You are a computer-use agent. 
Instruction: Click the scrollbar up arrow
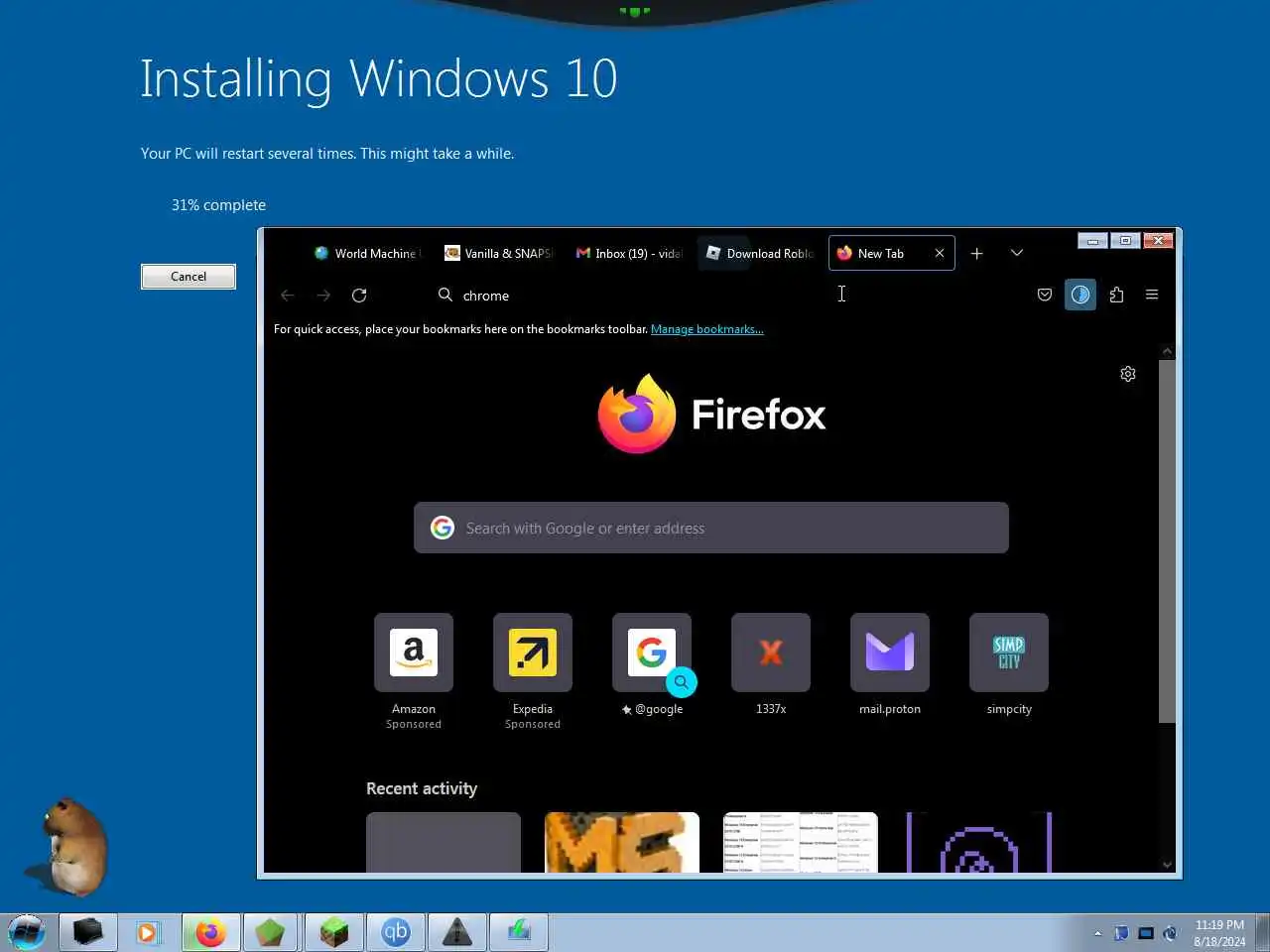pyautogui.click(x=1167, y=351)
